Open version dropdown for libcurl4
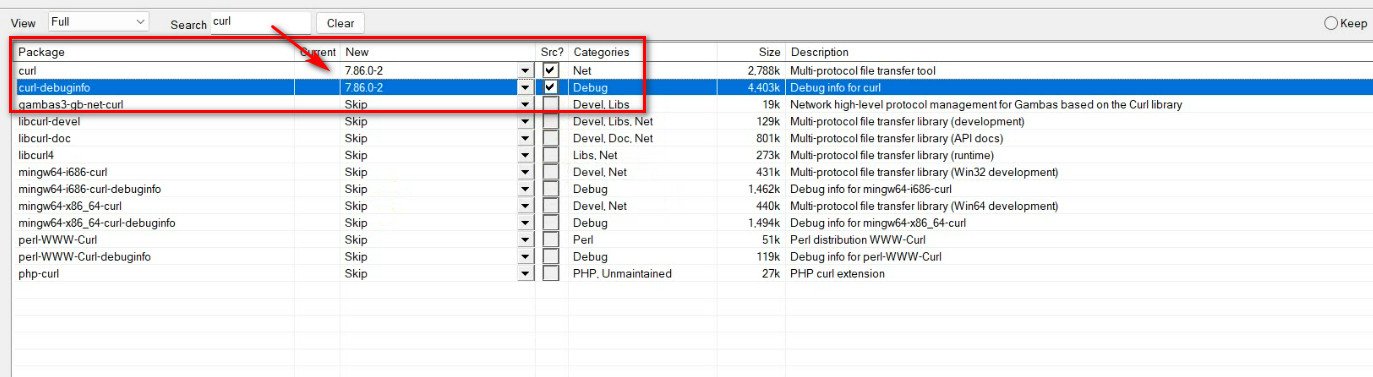Viewport: 1373px width, 377px height. [525, 156]
